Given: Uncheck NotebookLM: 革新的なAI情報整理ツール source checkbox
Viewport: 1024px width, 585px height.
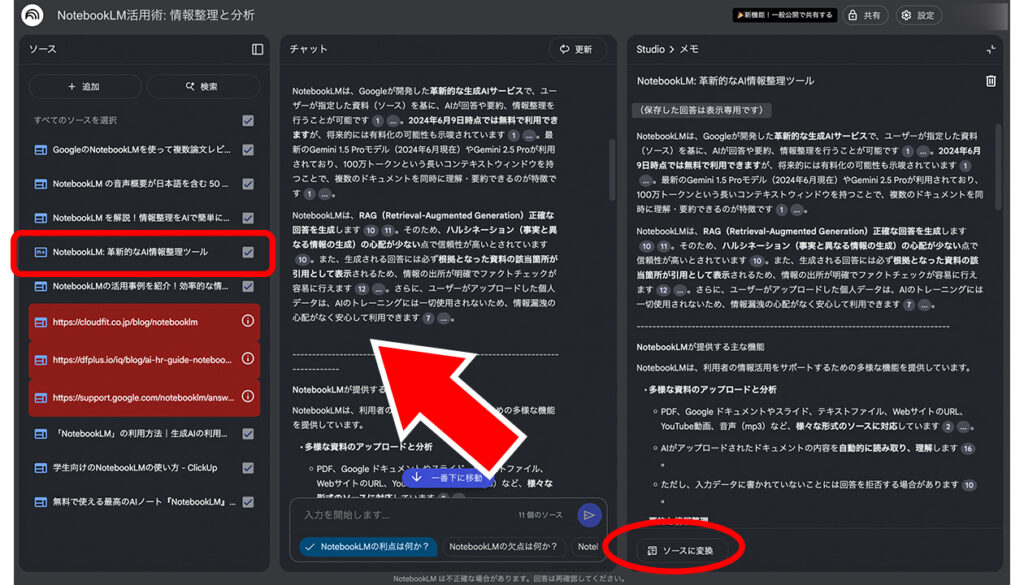Looking at the screenshot, I should point(248,252).
